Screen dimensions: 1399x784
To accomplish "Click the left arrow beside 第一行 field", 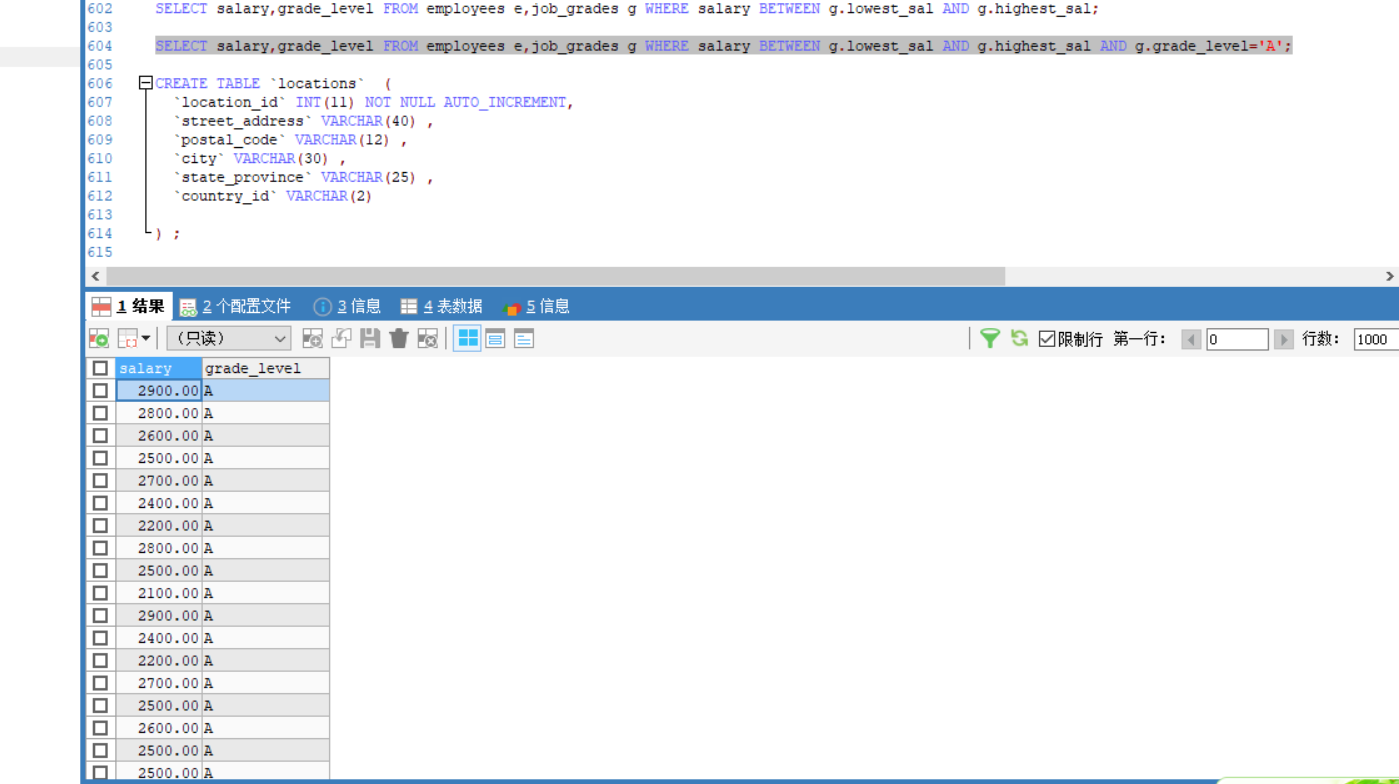I will [x=1191, y=339].
